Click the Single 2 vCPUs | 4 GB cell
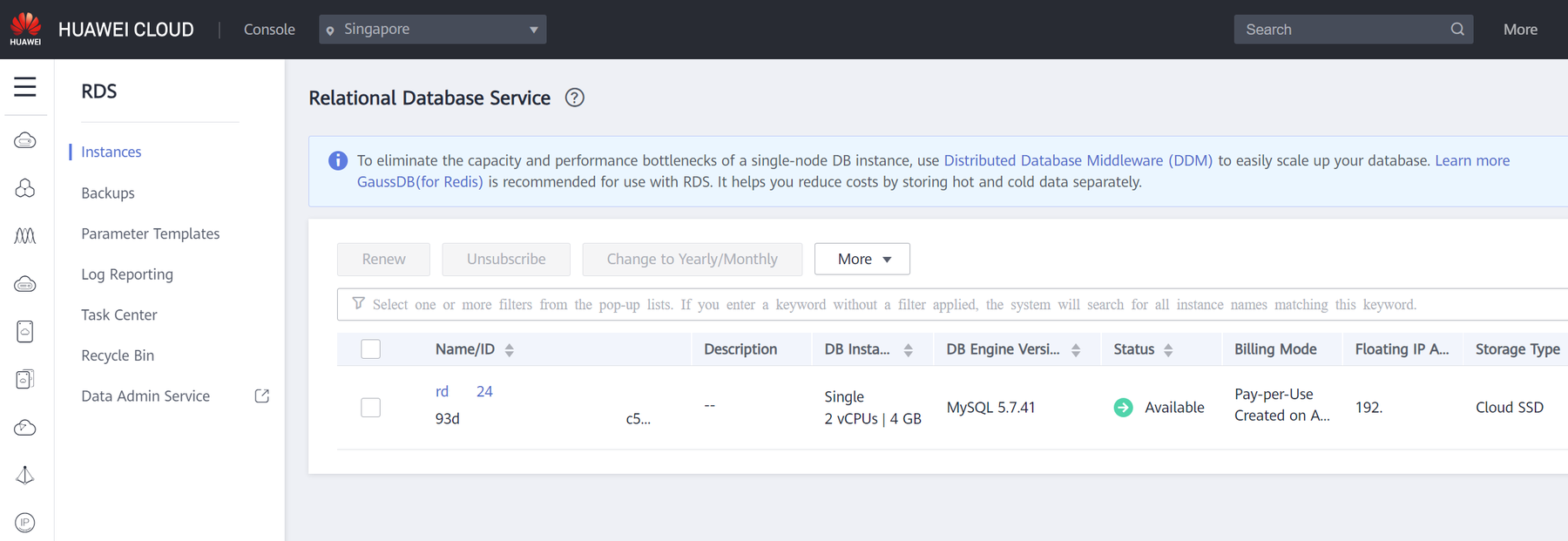Screen dimensions: 1568x541 click(873, 408)
